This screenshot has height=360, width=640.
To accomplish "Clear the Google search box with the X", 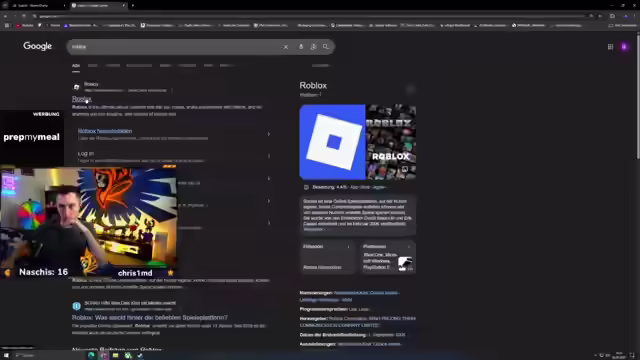I will pyautogui.click(x=285, y=47).
